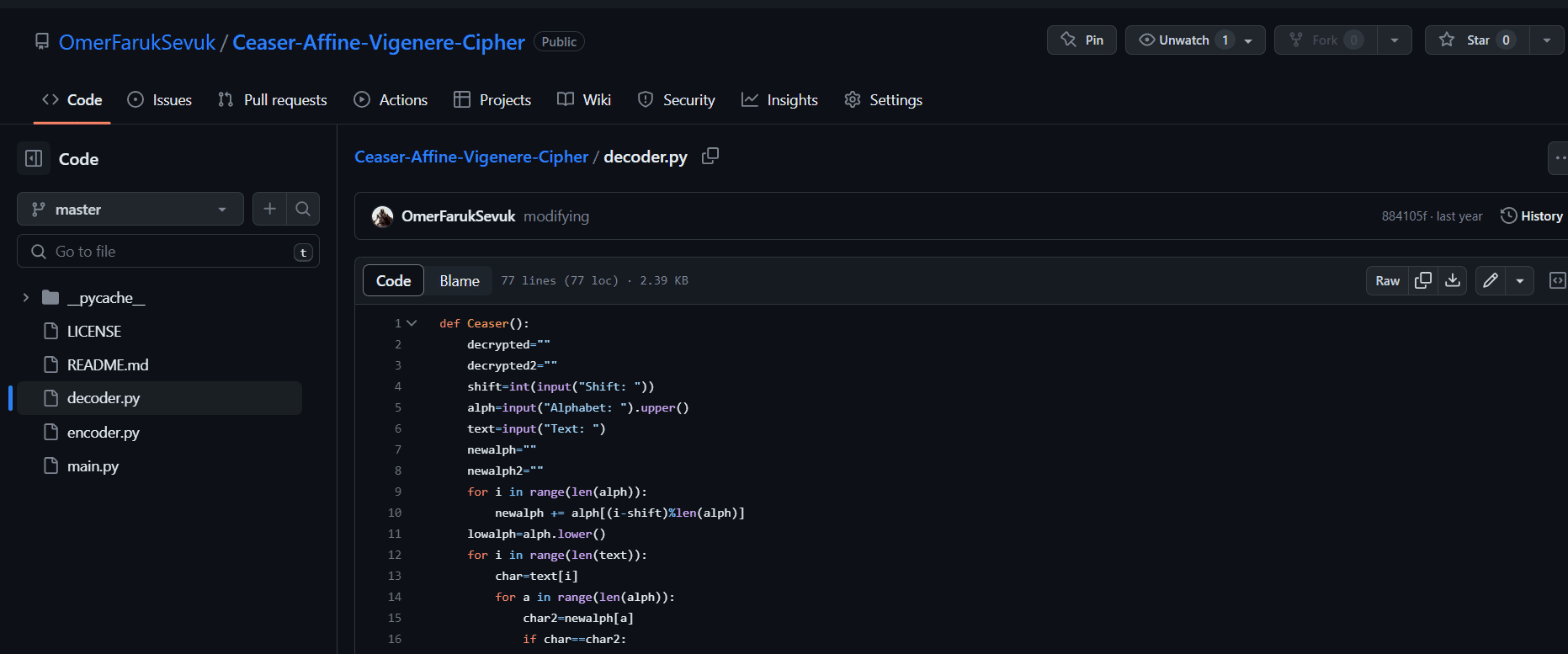
Task: Click the add file plus icon
Action: tap(269, 209)
